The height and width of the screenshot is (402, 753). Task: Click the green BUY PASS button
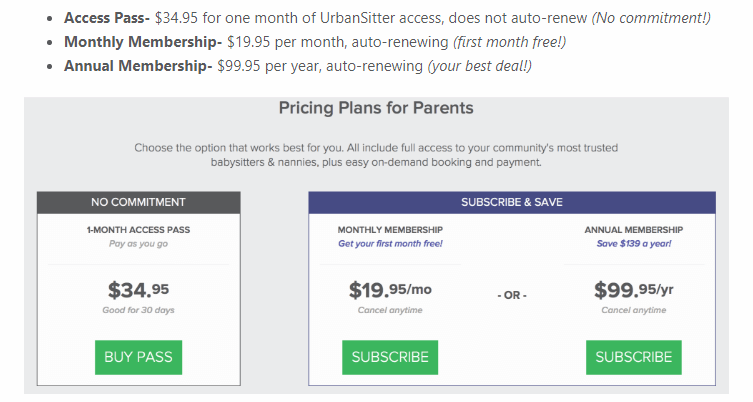(138, 357)
